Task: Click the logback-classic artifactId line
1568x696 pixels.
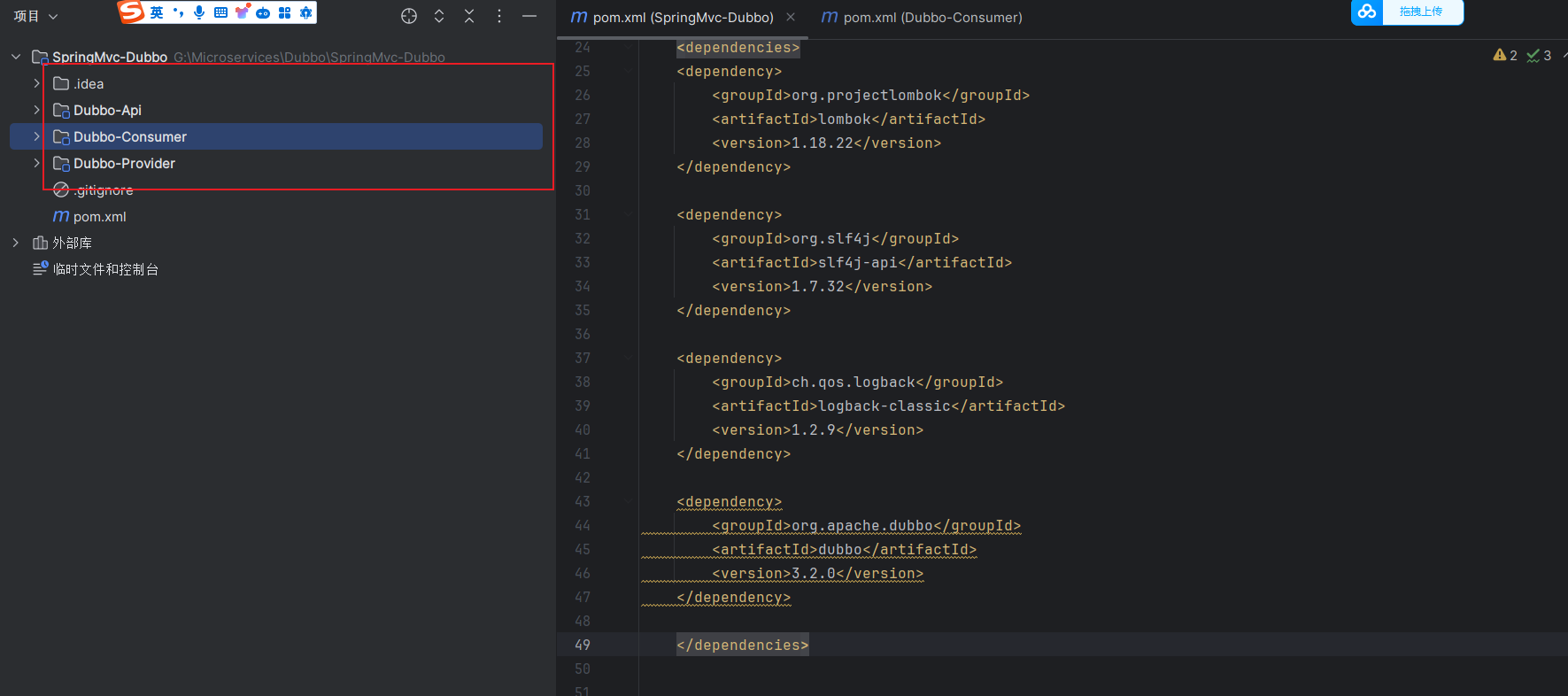Action: (x=889, y=406)
